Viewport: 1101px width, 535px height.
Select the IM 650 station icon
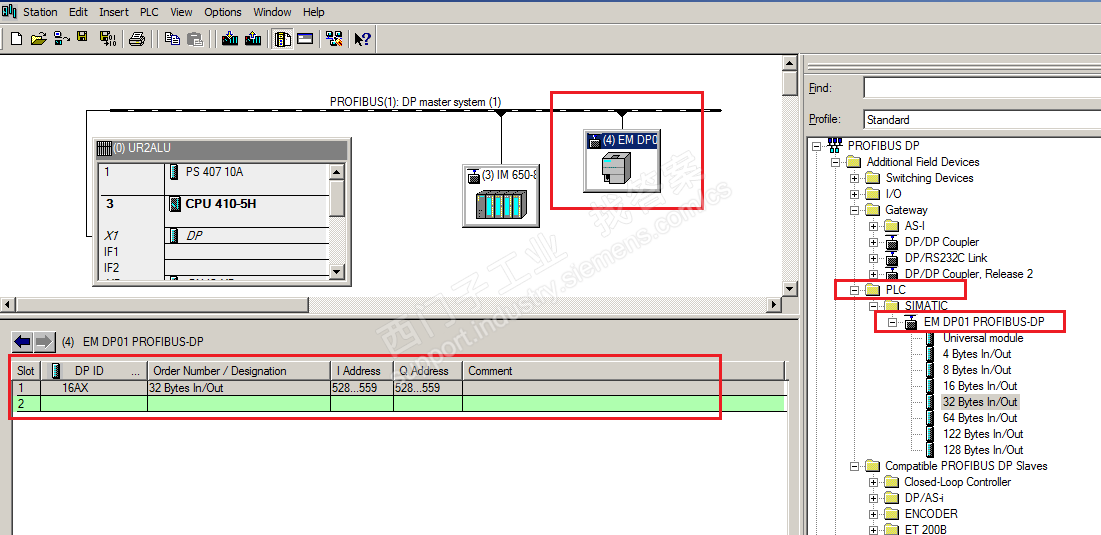pyautogui.click(x=501, y=206)
